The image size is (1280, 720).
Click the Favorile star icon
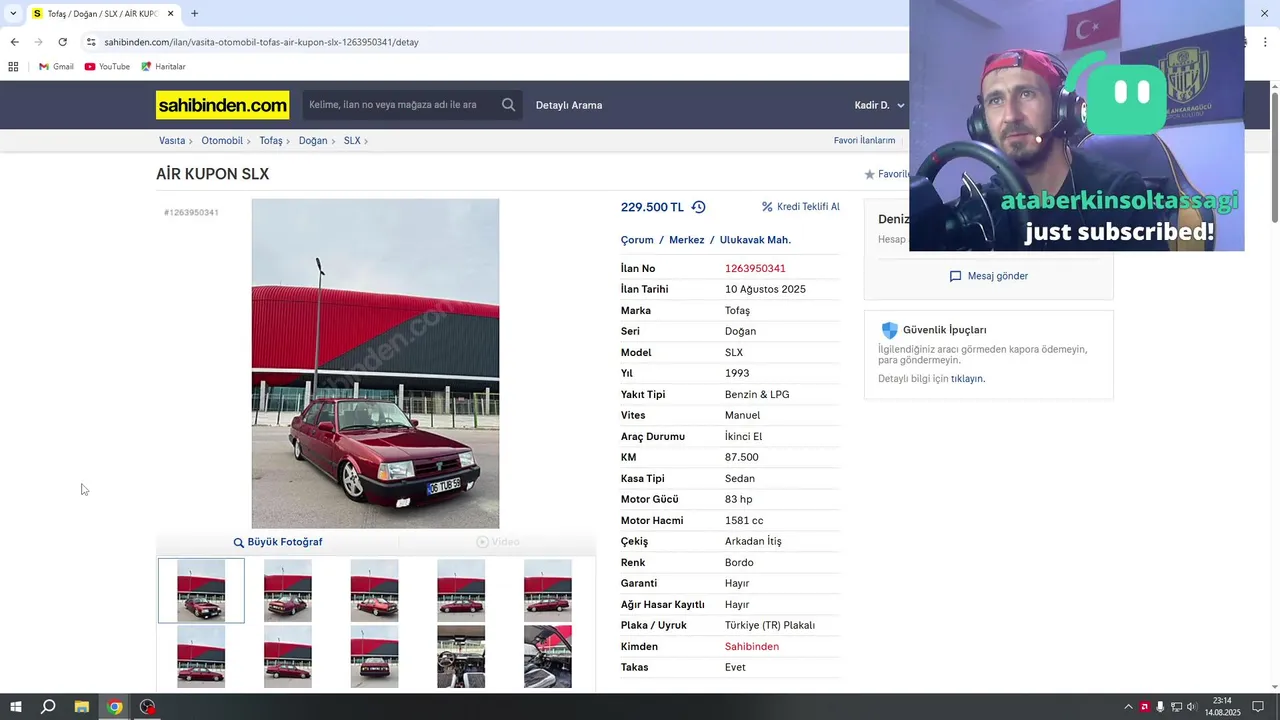[x=869, y=174]
